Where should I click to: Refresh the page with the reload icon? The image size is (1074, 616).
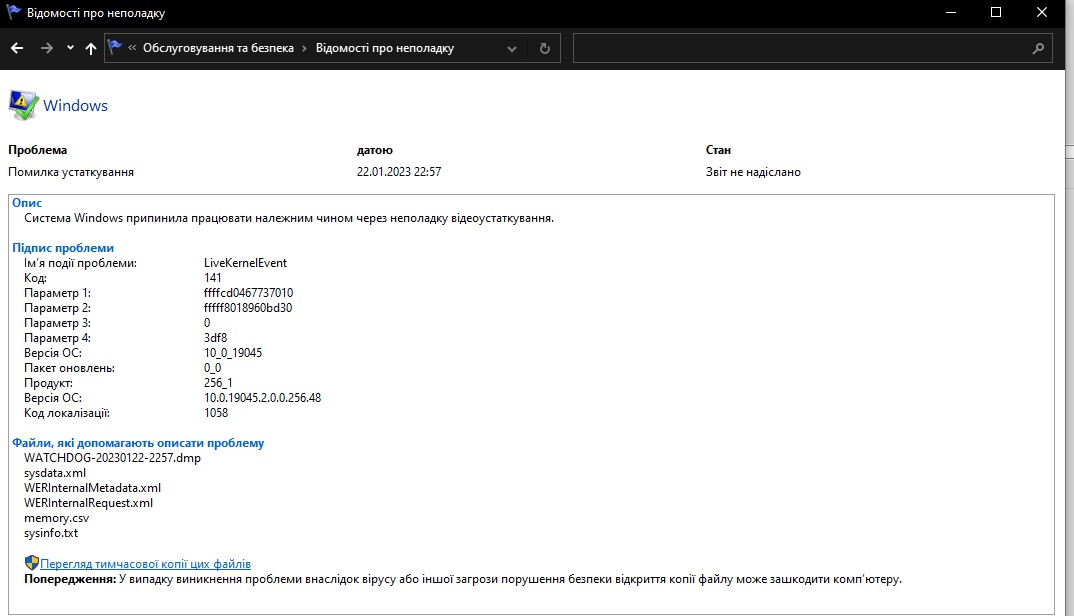tap(545, 48)
